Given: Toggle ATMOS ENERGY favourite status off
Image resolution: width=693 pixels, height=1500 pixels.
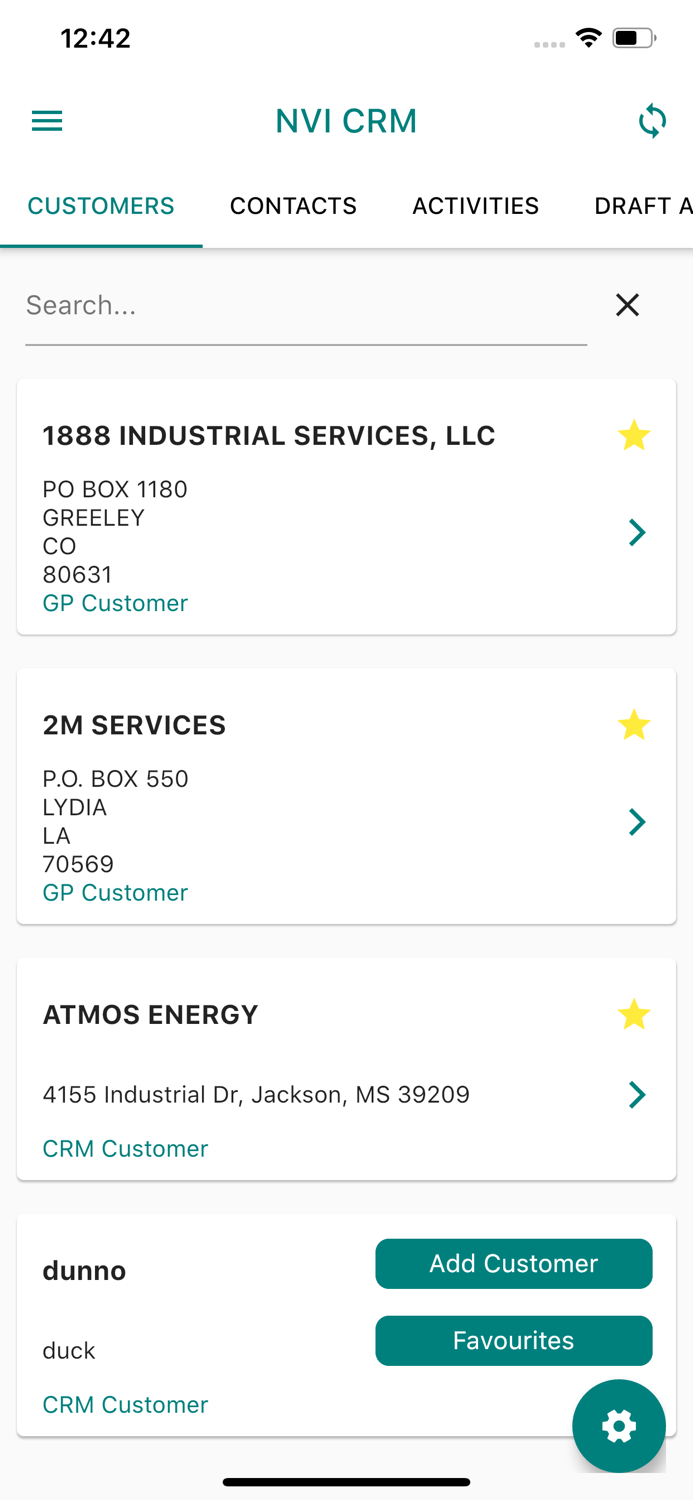Looking at the screenshot, I should [x=634, y=1014].
